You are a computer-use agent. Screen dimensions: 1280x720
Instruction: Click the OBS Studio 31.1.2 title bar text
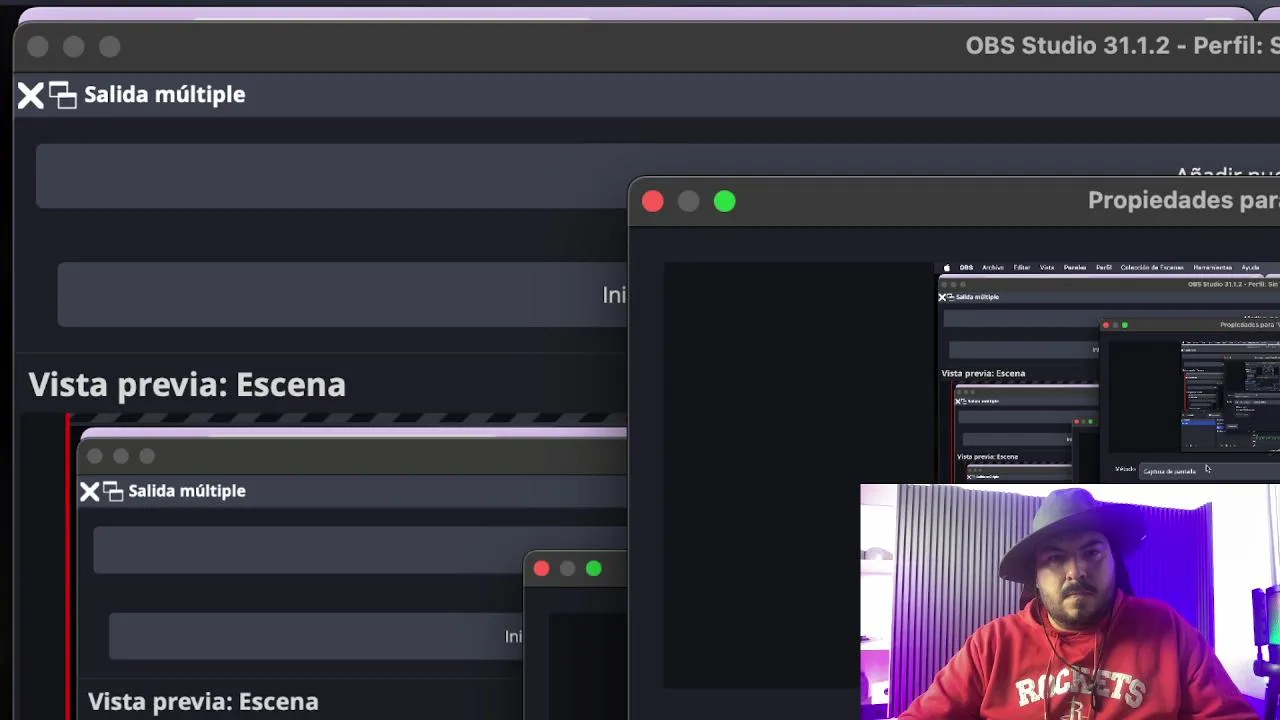coord(1122,46)
